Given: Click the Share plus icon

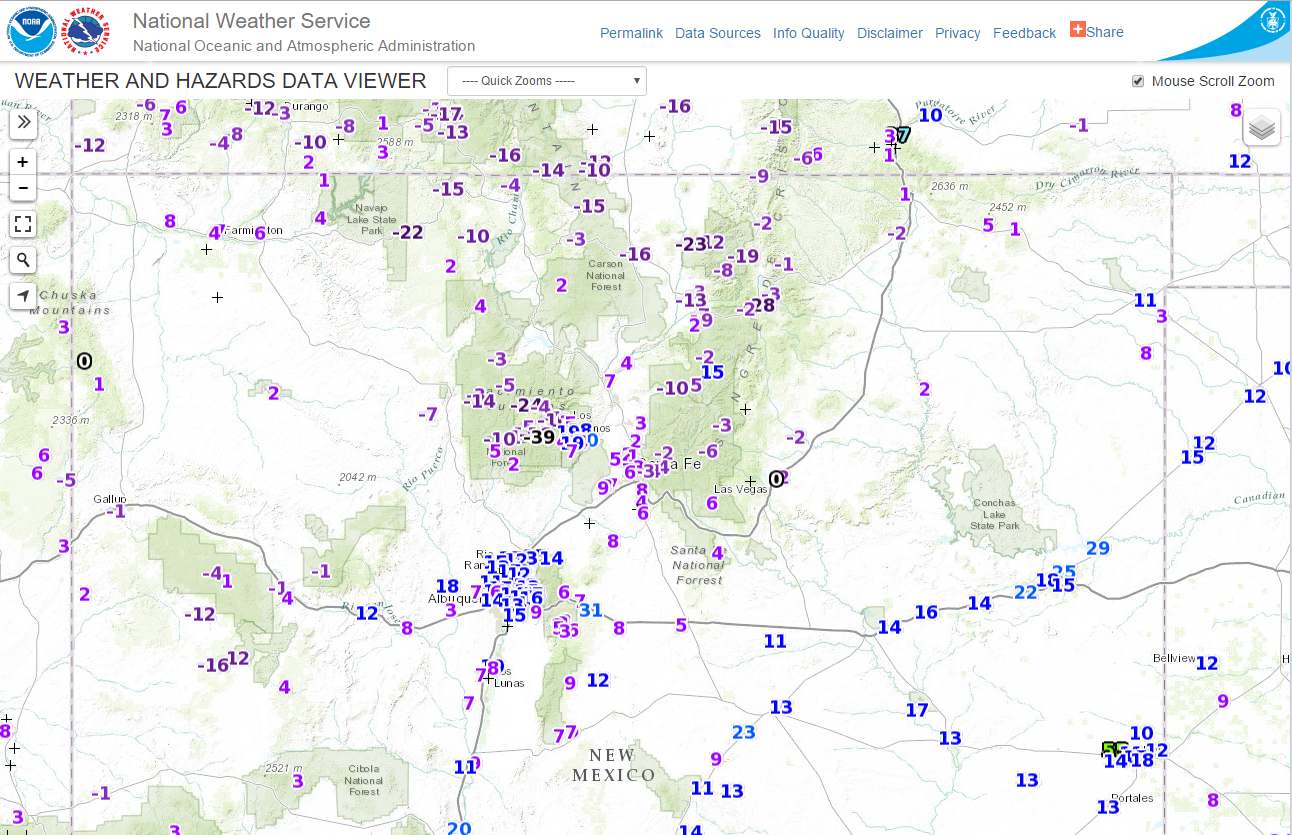Looking at the screenshot, I should coord(1078,30).
